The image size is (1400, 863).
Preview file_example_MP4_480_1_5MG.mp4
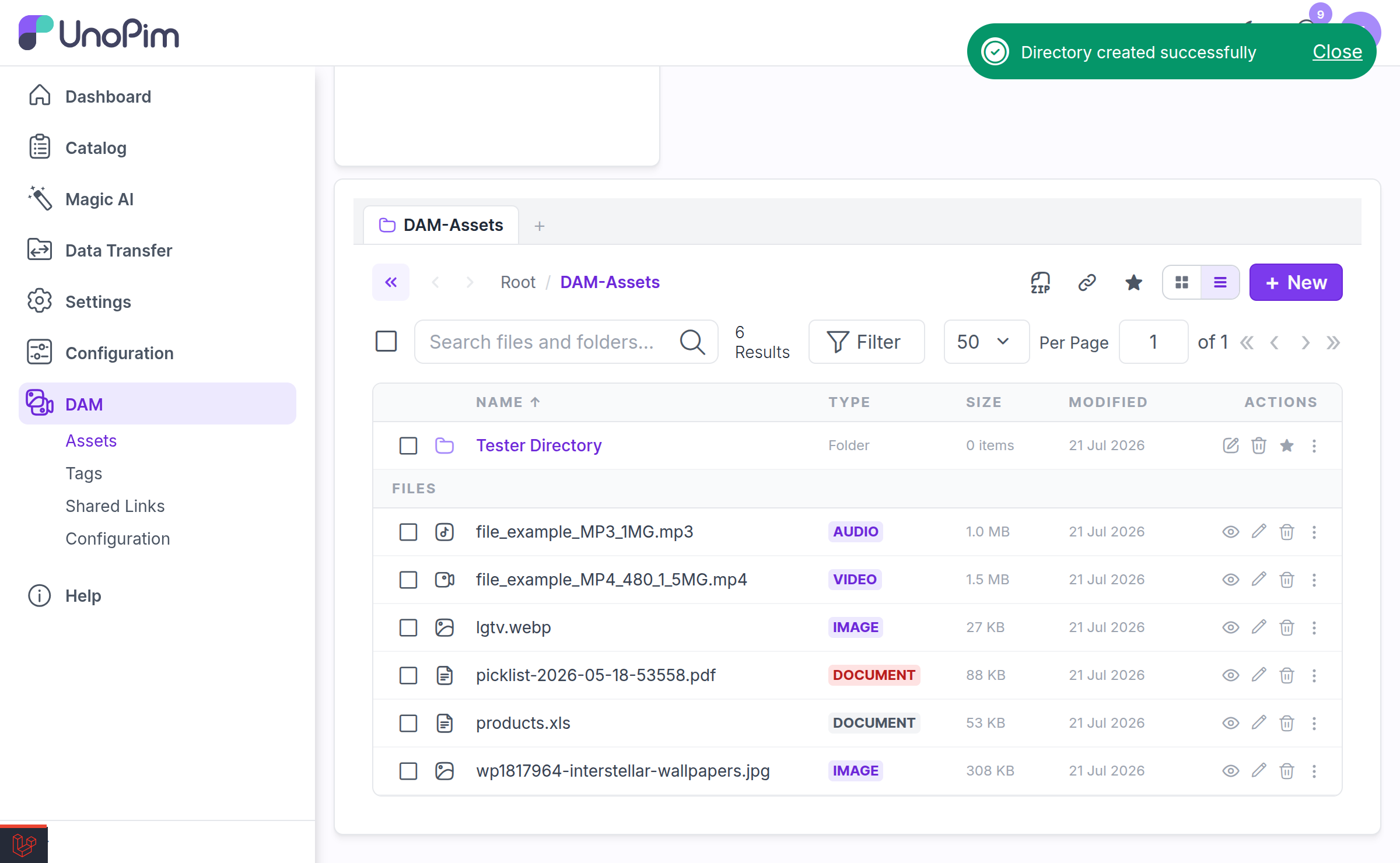[x=1230, y=580]
